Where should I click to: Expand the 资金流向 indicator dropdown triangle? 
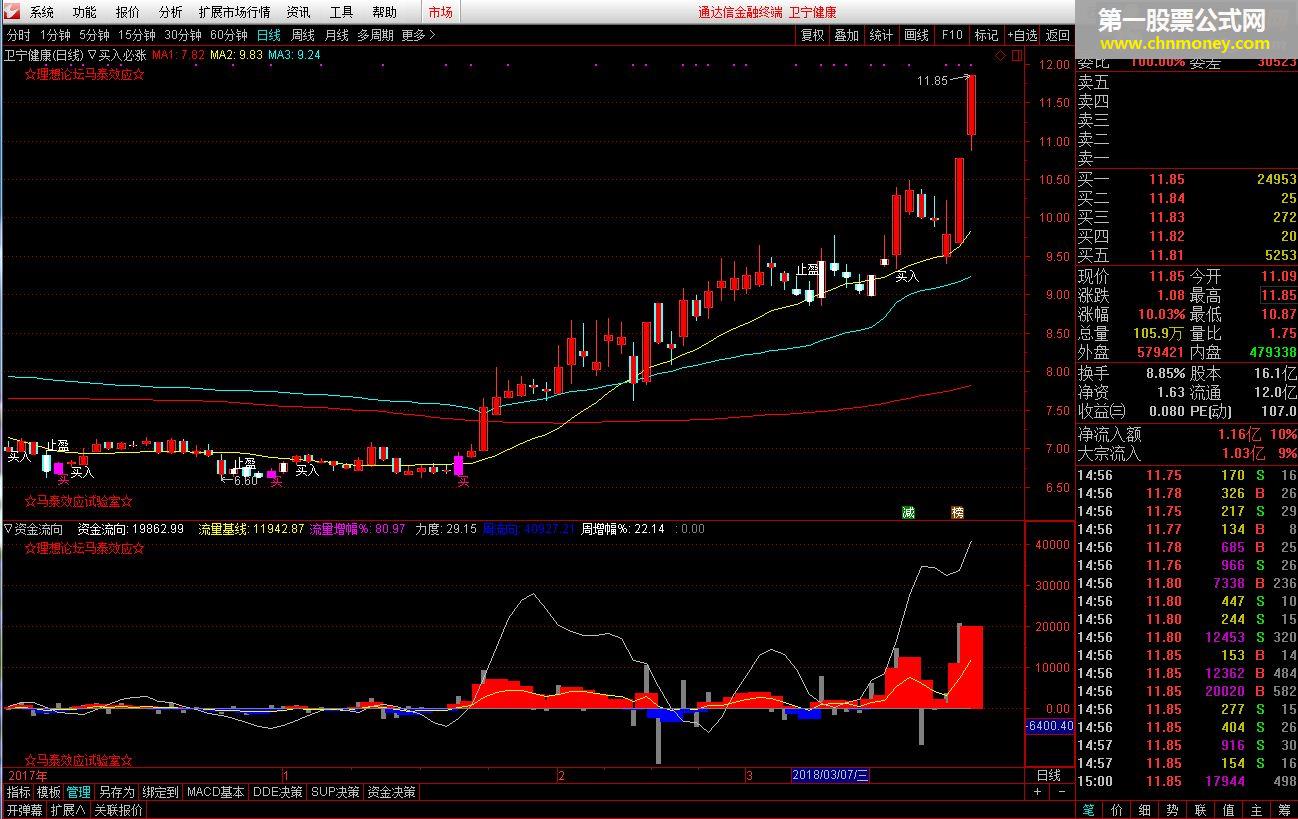(9, 529)
